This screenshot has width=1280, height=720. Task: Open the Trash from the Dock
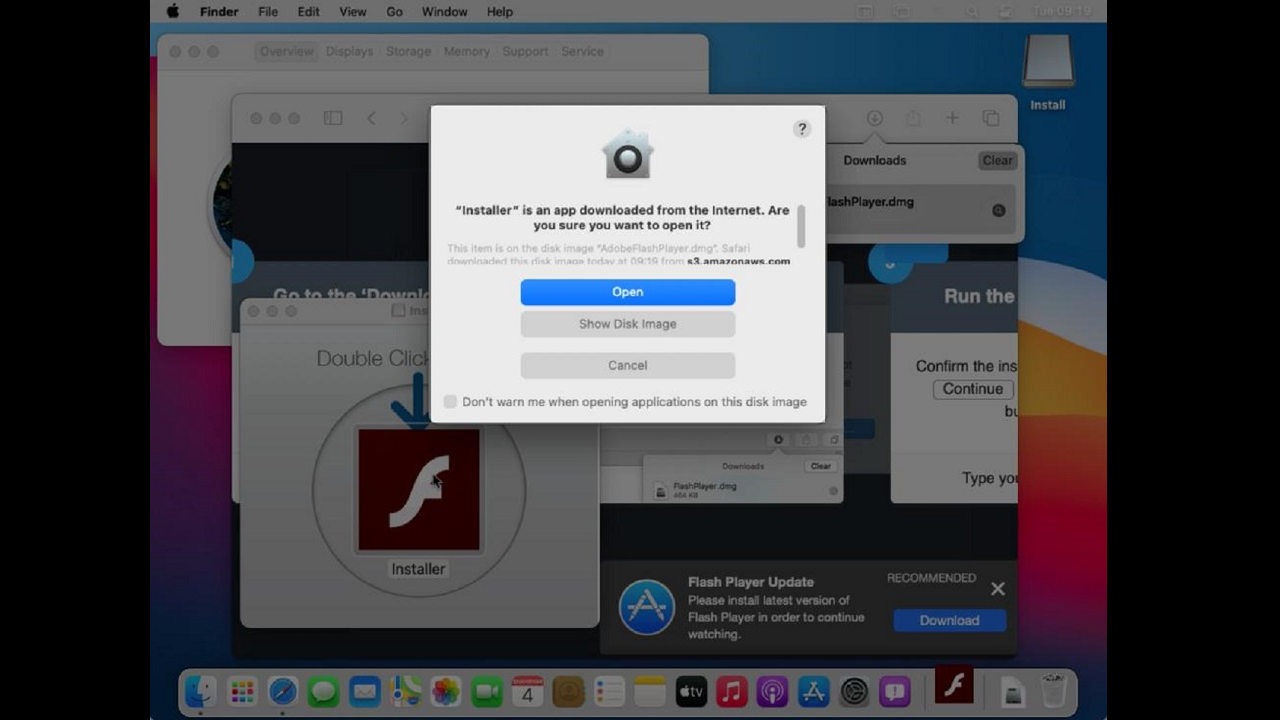tap(1053, 691)
